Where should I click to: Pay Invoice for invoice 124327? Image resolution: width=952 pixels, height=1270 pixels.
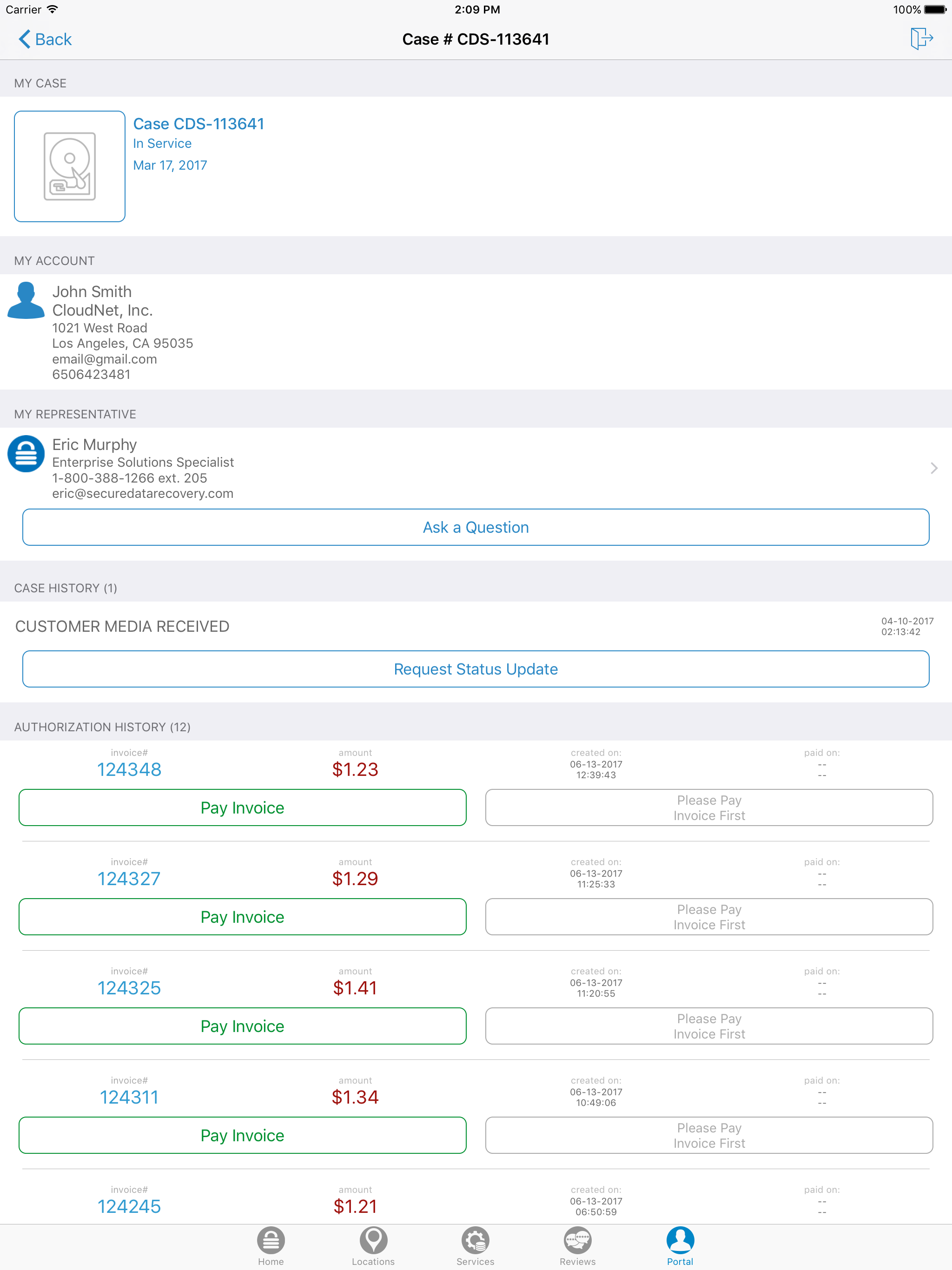tap(242, 917)
